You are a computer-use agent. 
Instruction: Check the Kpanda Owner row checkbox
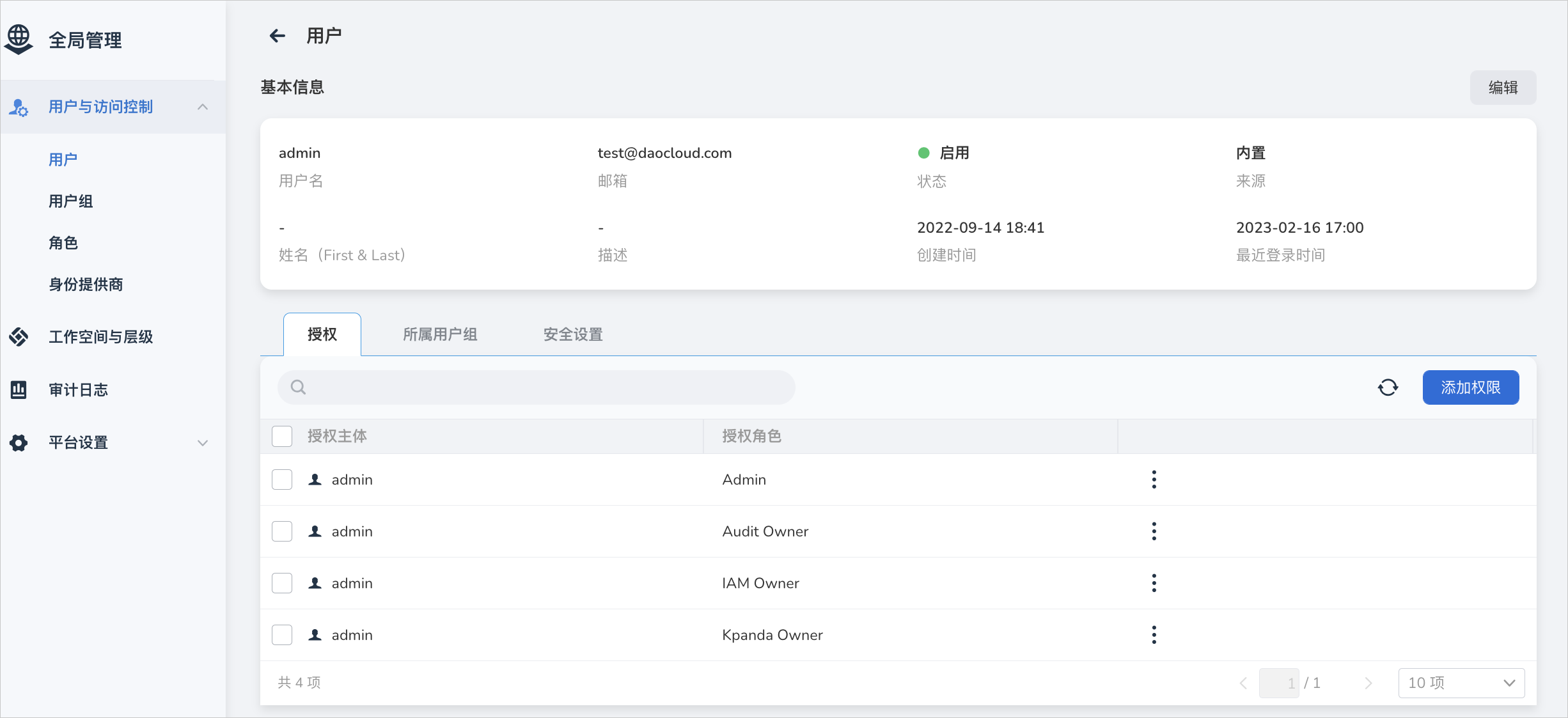pyautogui.click(x=282, y=635)
